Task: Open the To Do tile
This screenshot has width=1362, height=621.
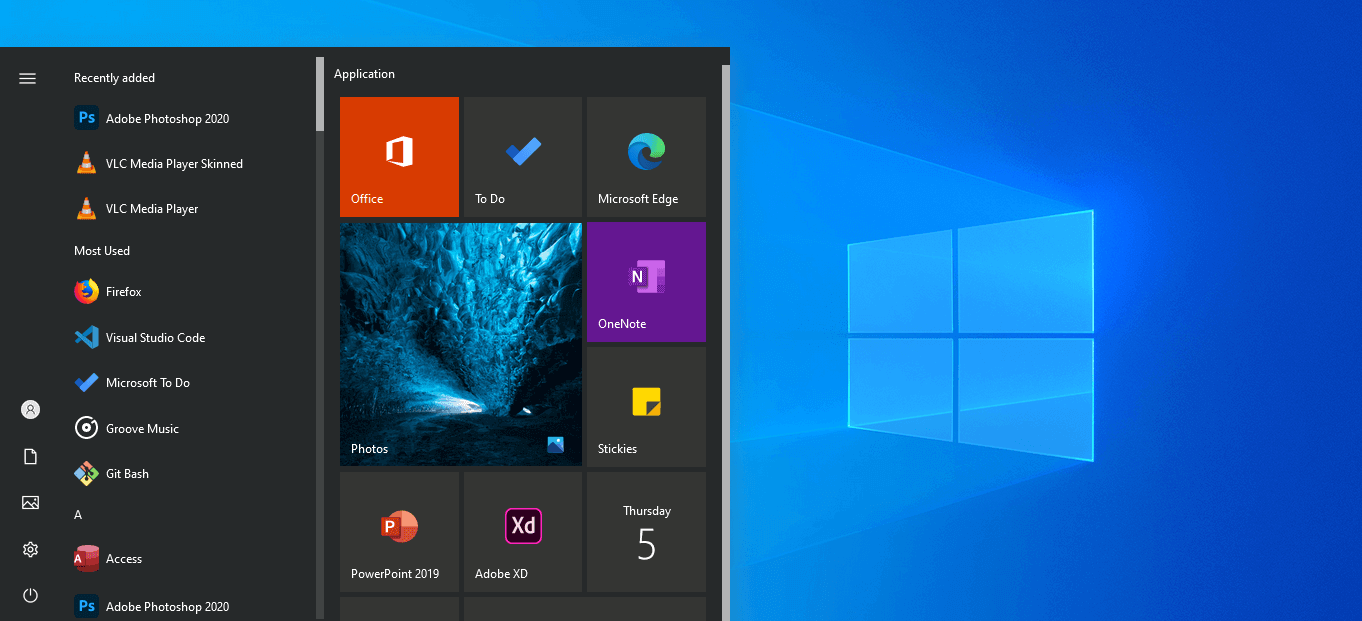Action: pyautogui.click(x=523, y=157)
